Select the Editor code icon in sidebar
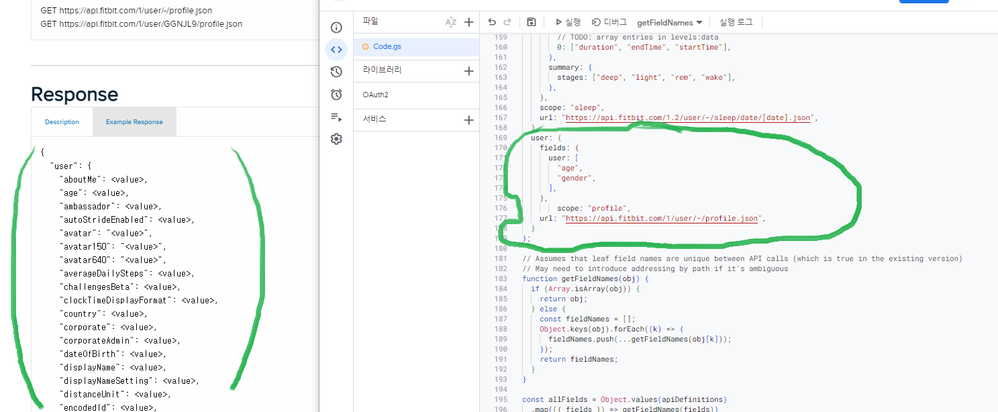 click(336, 49)
